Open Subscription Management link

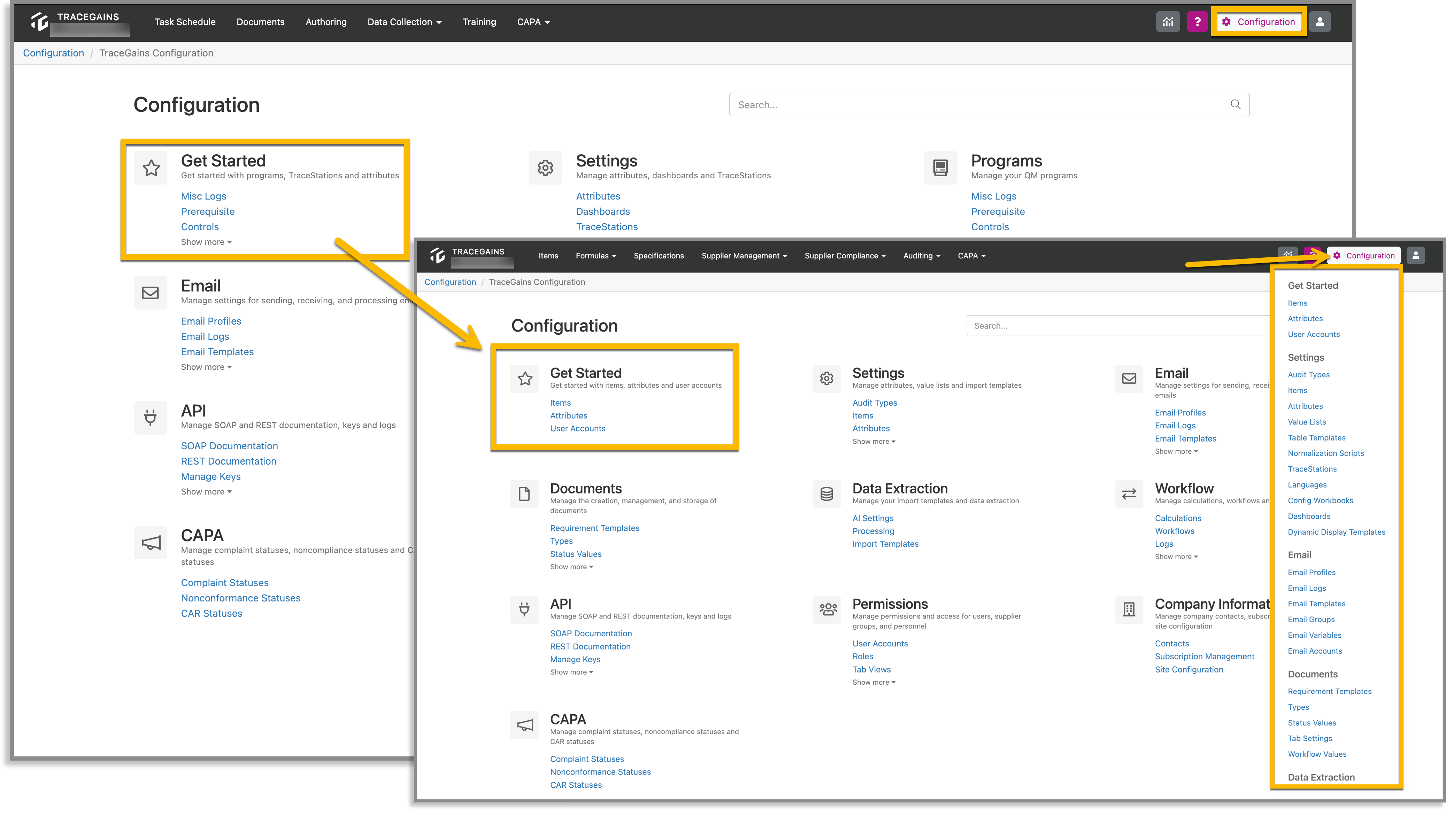[1205, 656]
